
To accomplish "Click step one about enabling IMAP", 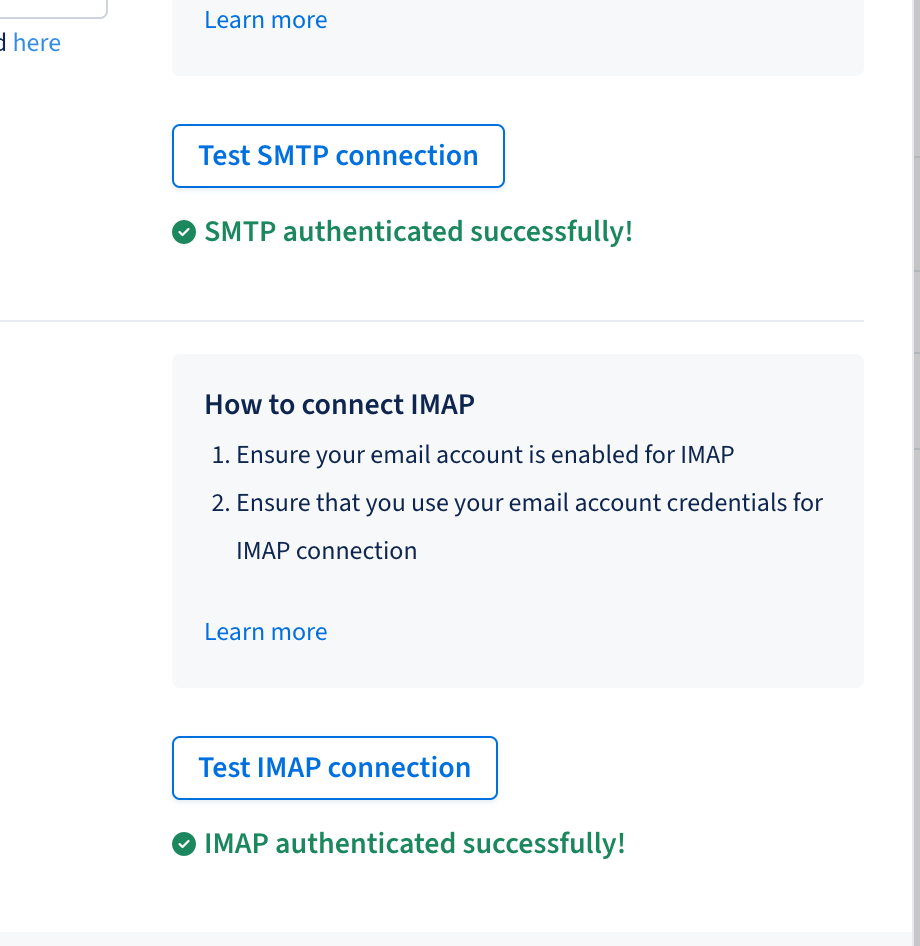I will point(485,455).
